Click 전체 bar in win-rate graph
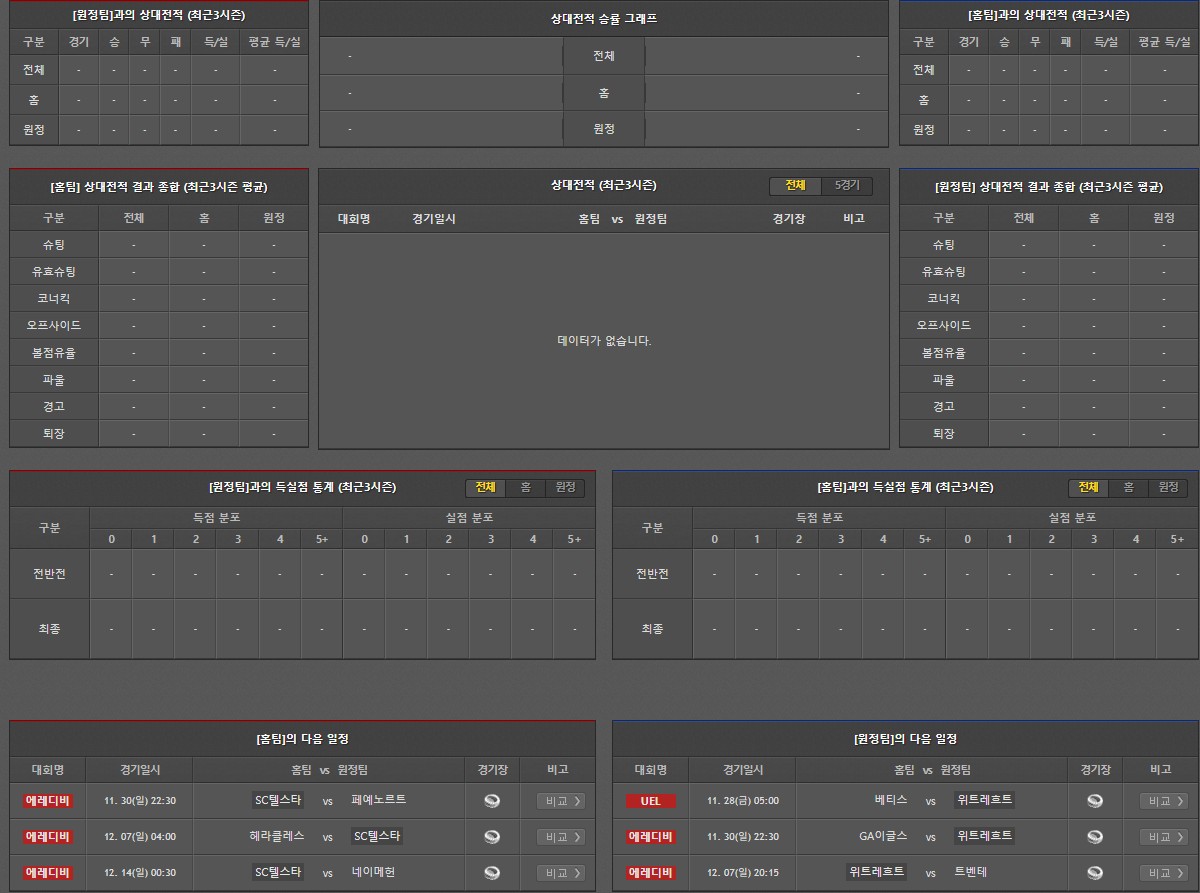The image size is (1200, 893). point(603,56)
